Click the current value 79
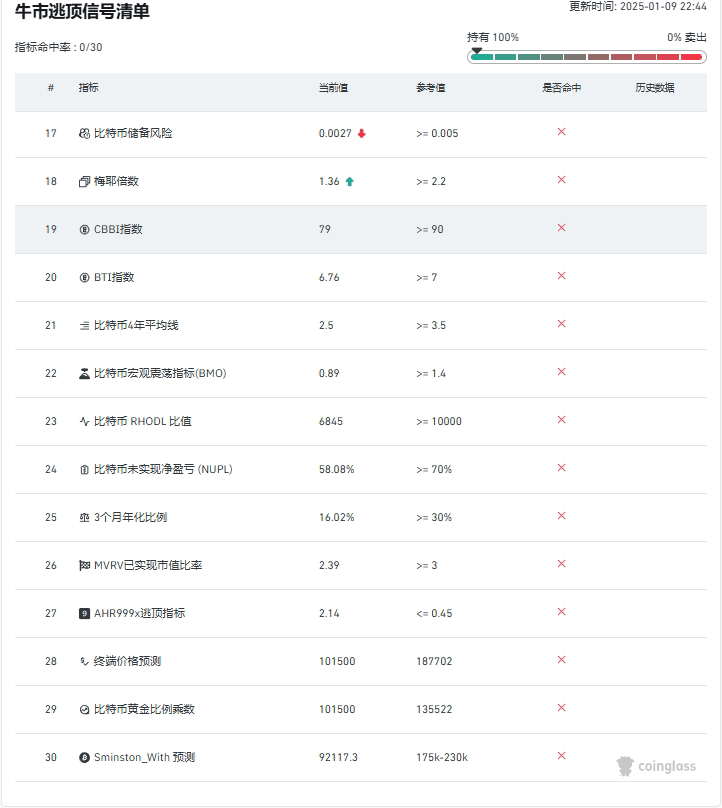This screenshot has height=808, width=722. (325, 229)
